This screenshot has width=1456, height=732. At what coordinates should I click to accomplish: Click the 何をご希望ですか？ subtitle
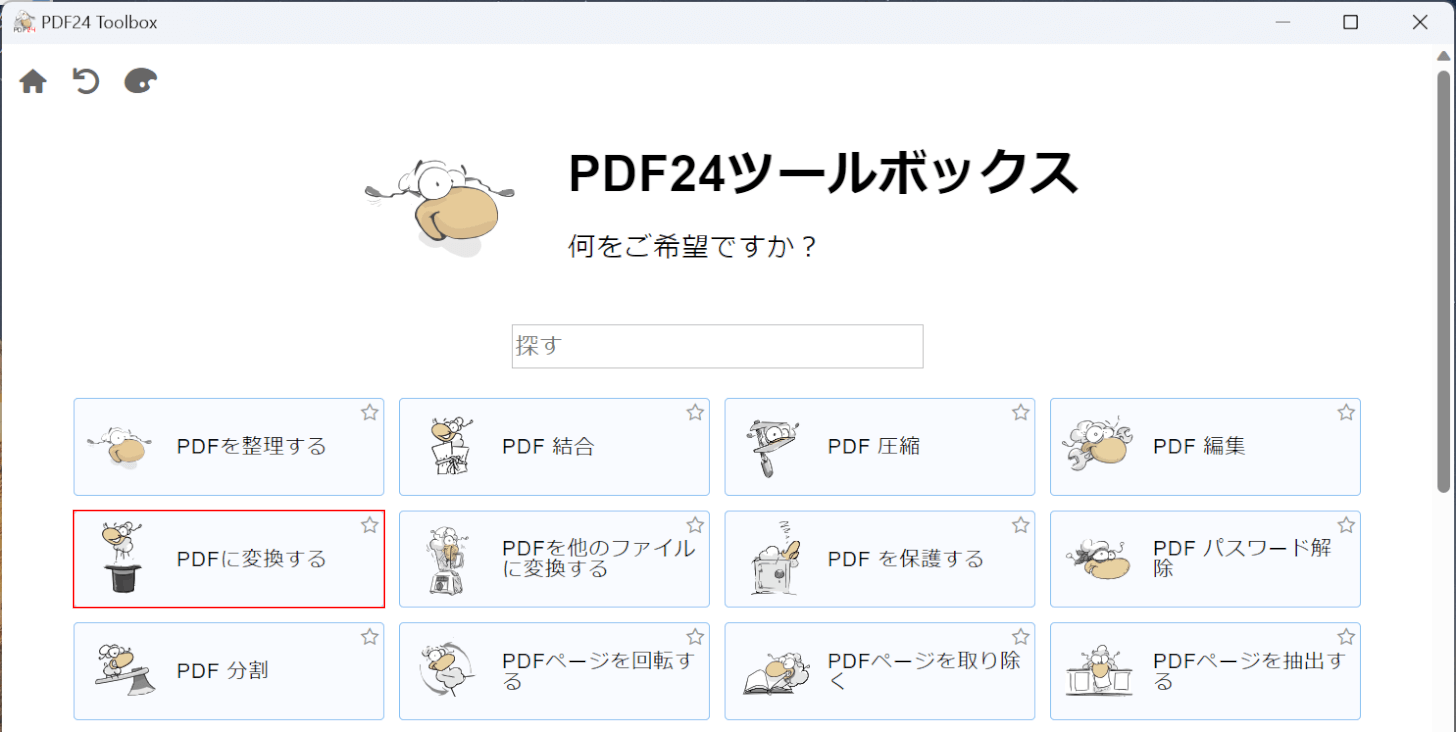coord(693,245)
